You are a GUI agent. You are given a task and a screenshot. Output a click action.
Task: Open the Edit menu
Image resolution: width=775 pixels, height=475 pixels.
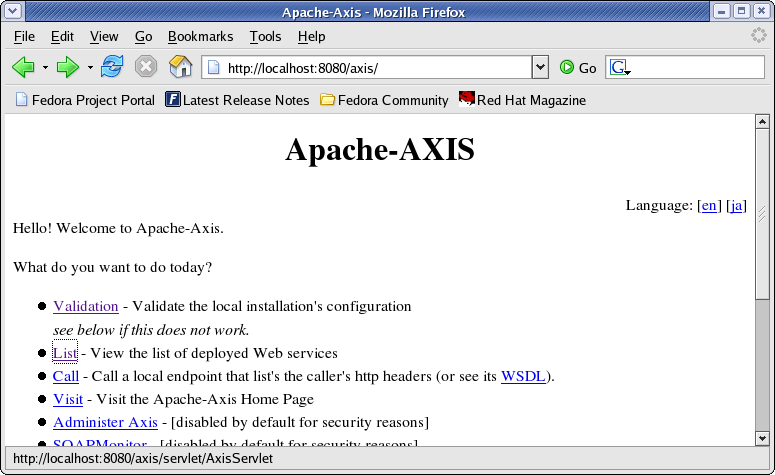pos(62,37)
